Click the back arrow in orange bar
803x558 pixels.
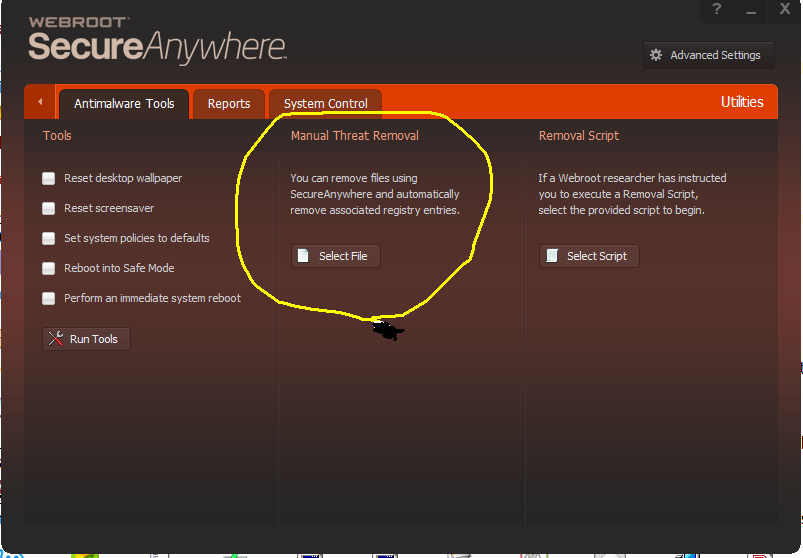(40, 102)
